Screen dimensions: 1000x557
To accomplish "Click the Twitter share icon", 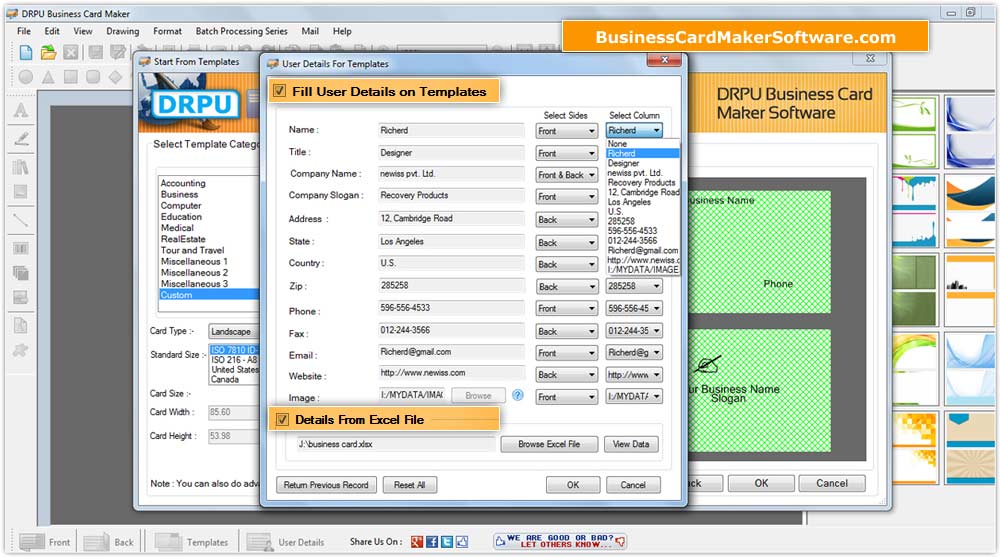I will [447, 542].
